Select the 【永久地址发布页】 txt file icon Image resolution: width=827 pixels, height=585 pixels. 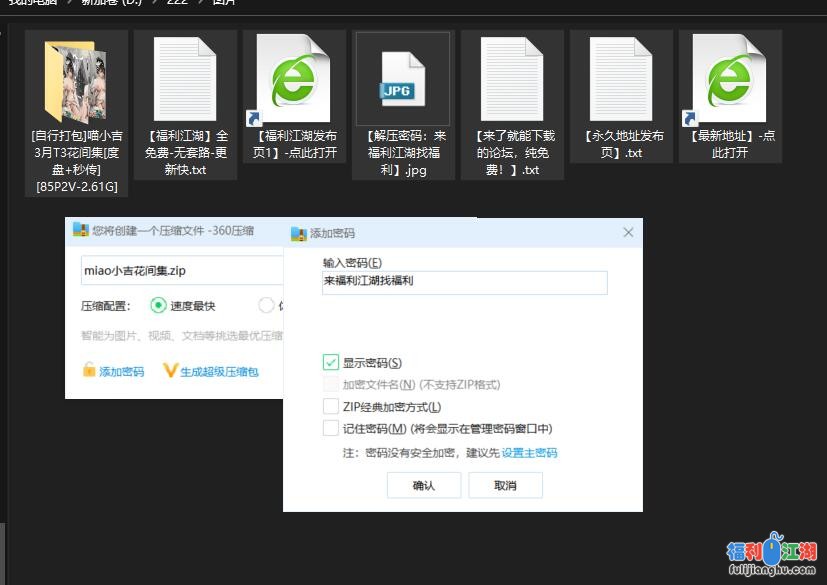621,79
